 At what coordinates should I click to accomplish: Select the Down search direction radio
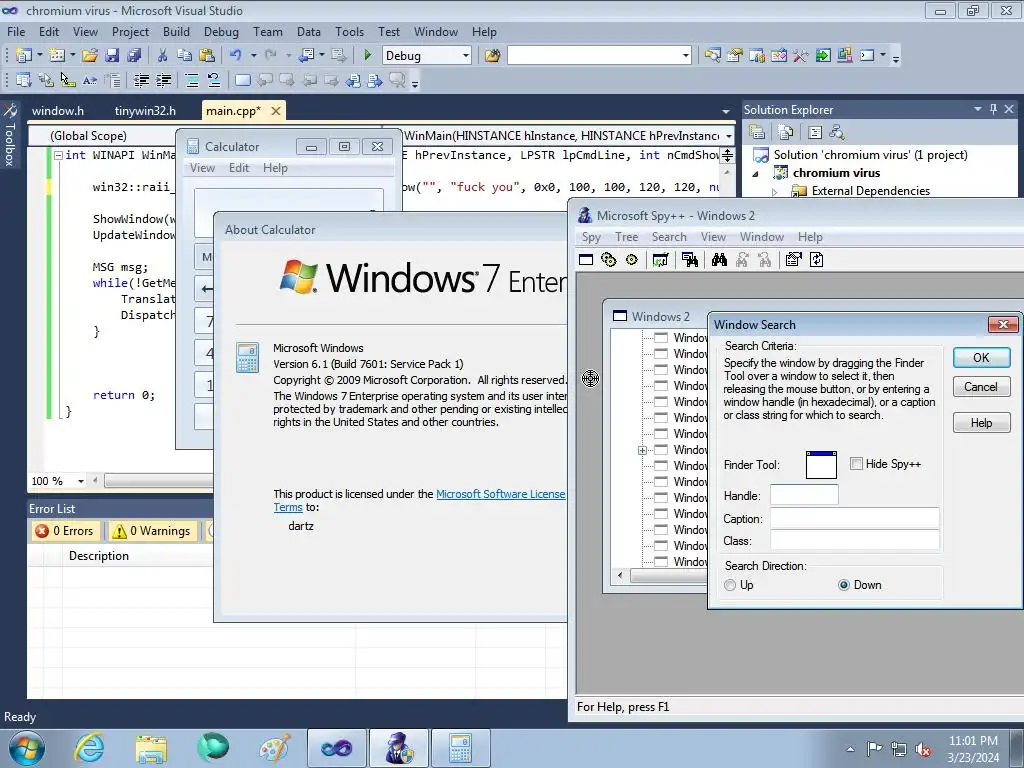click(844, 585)
